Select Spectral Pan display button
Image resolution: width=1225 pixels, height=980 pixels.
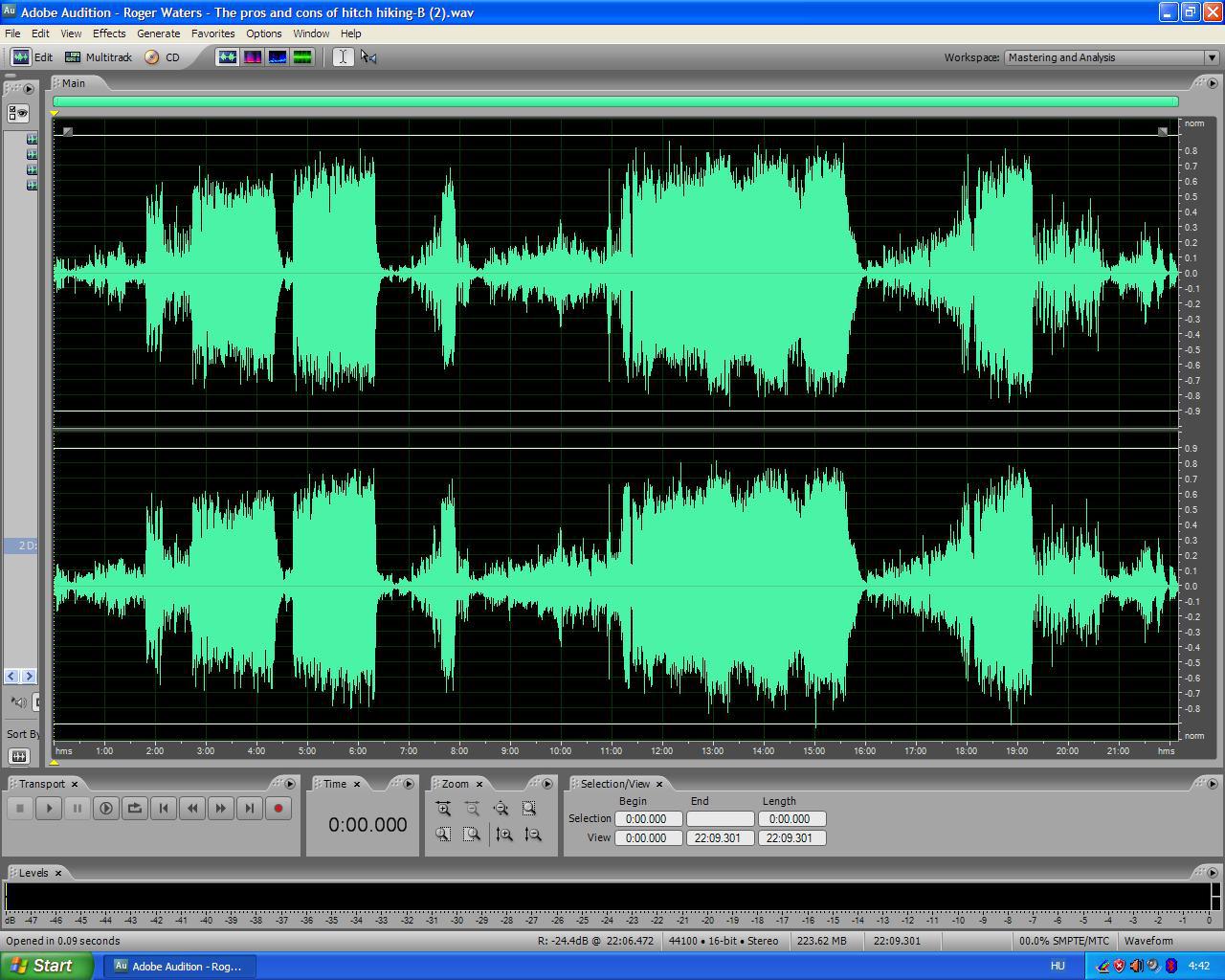278,57
